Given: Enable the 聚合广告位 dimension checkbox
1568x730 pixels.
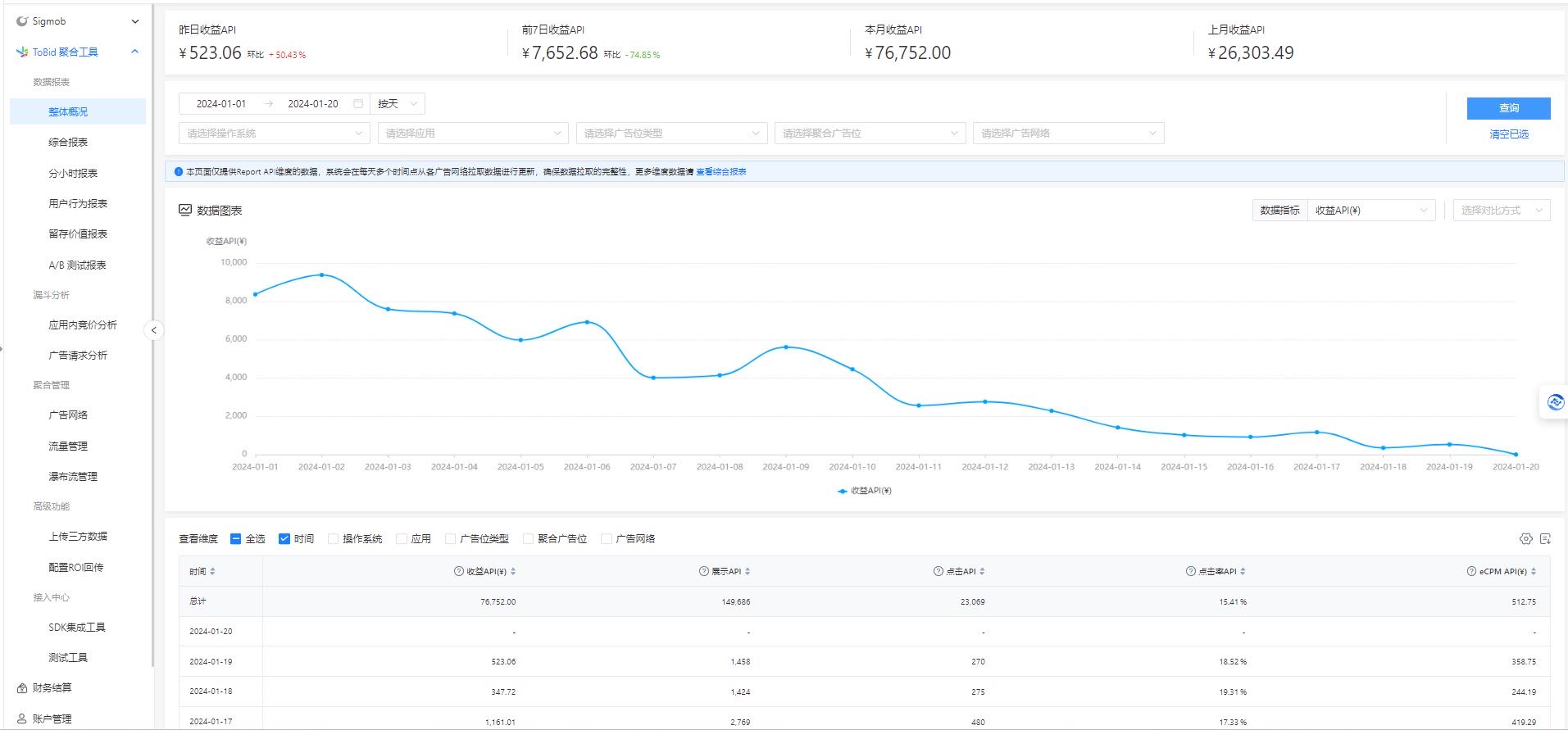Looking at the screenshot, I should pyautogui.click(x=528, y=539).
